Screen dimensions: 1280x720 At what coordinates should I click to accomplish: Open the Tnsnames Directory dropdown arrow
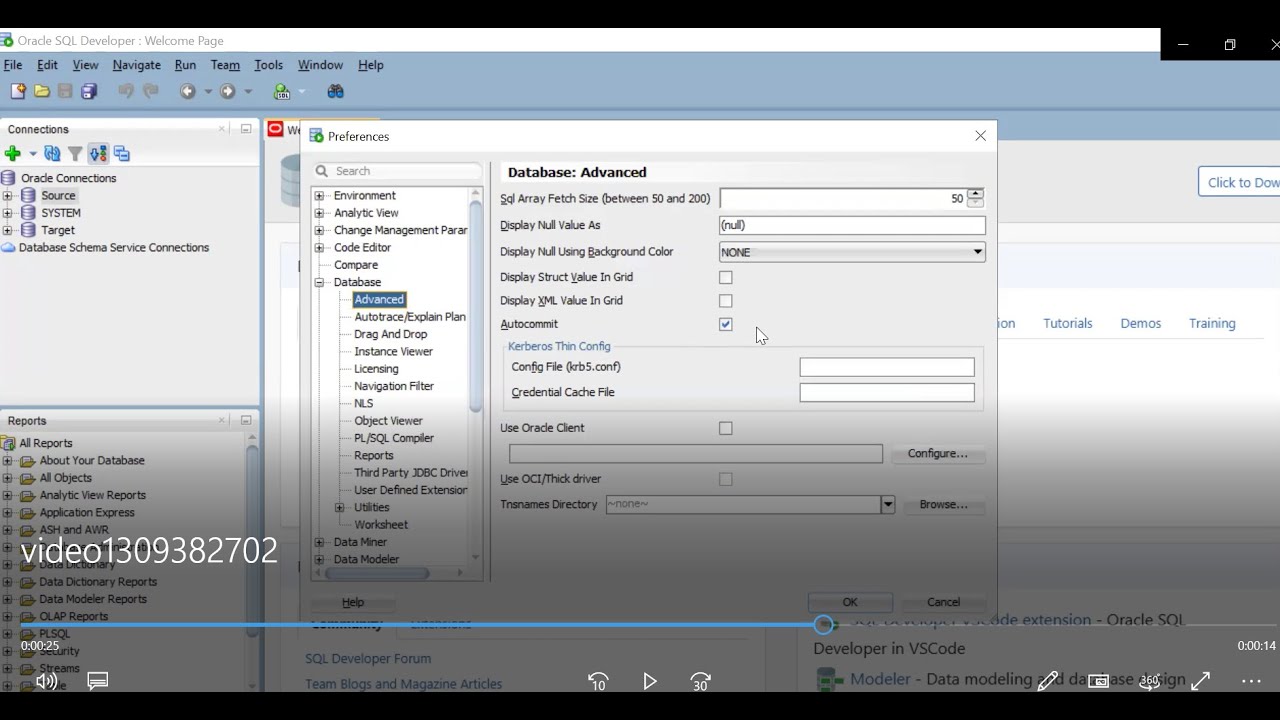click(x=887, y=505)
